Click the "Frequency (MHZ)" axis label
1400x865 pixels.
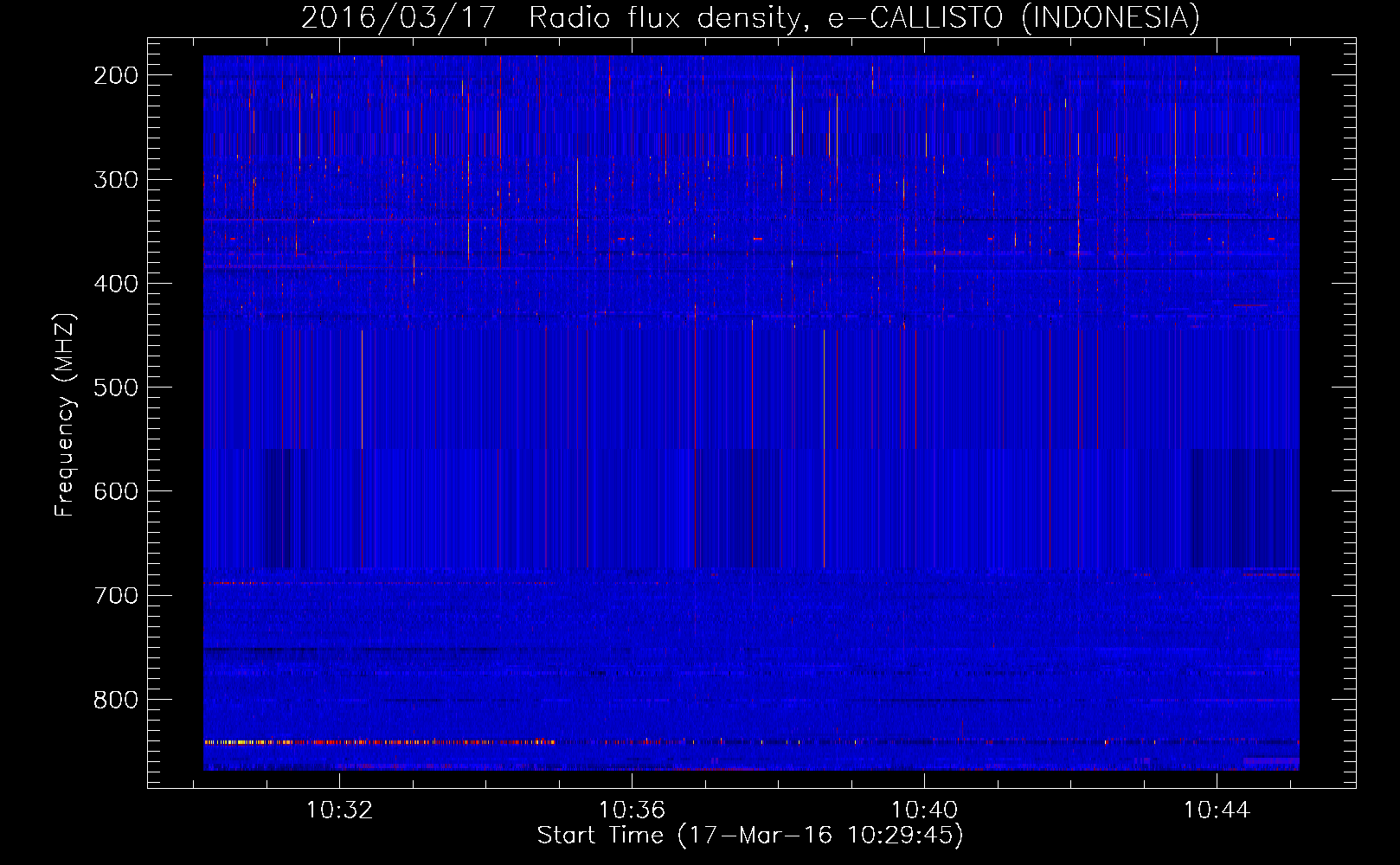click(x=65, y=414)
